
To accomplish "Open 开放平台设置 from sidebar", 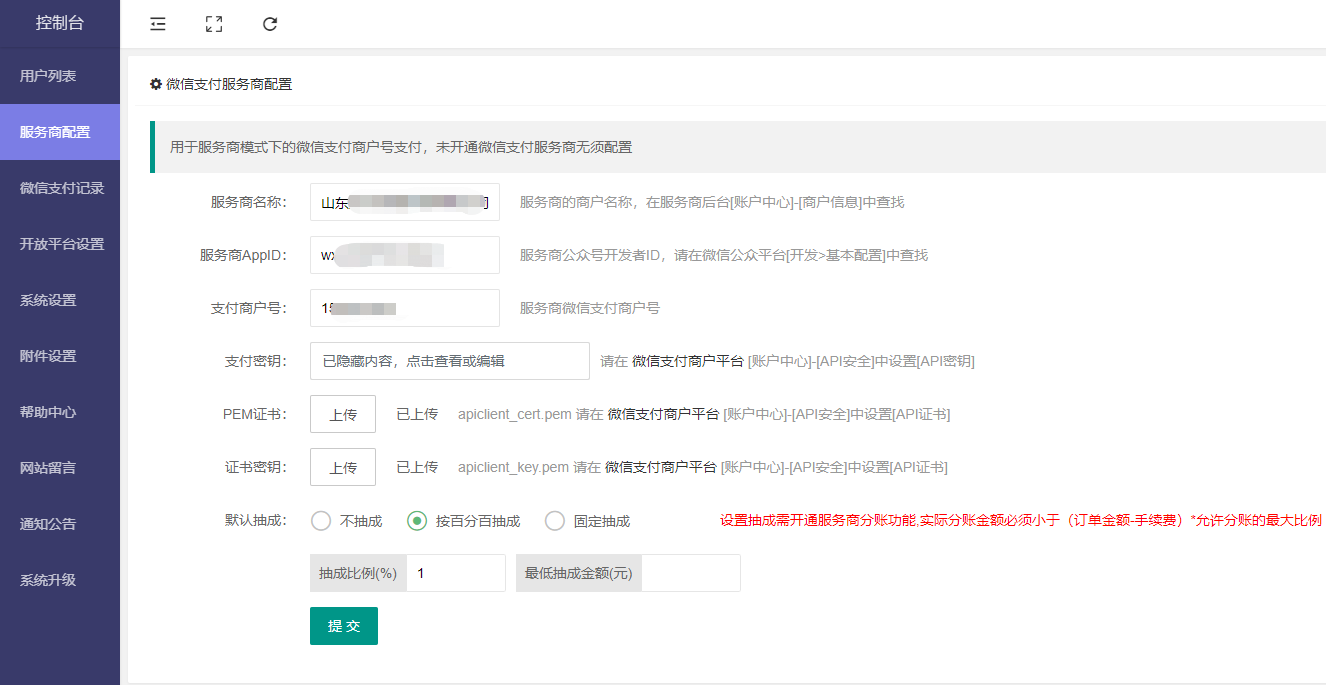I will tap(60, 244).
